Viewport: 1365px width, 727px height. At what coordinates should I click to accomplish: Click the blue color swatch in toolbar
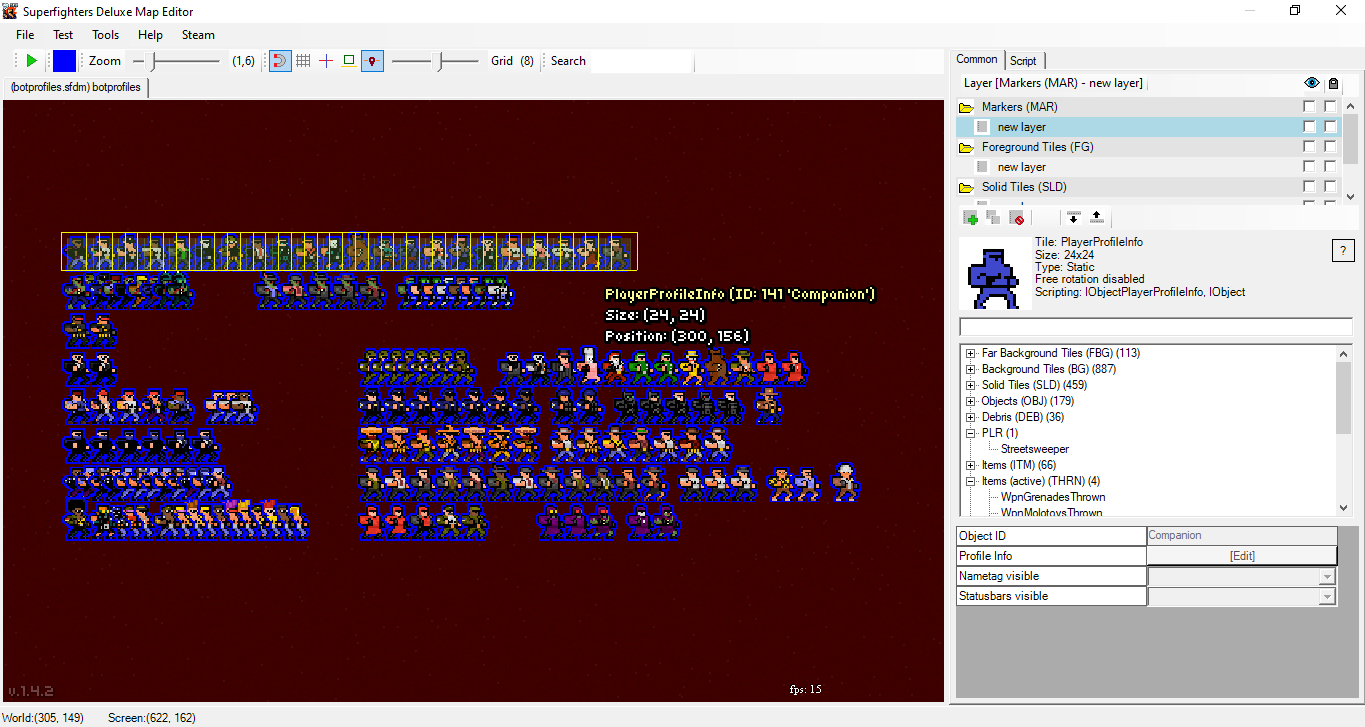point(64,61)
